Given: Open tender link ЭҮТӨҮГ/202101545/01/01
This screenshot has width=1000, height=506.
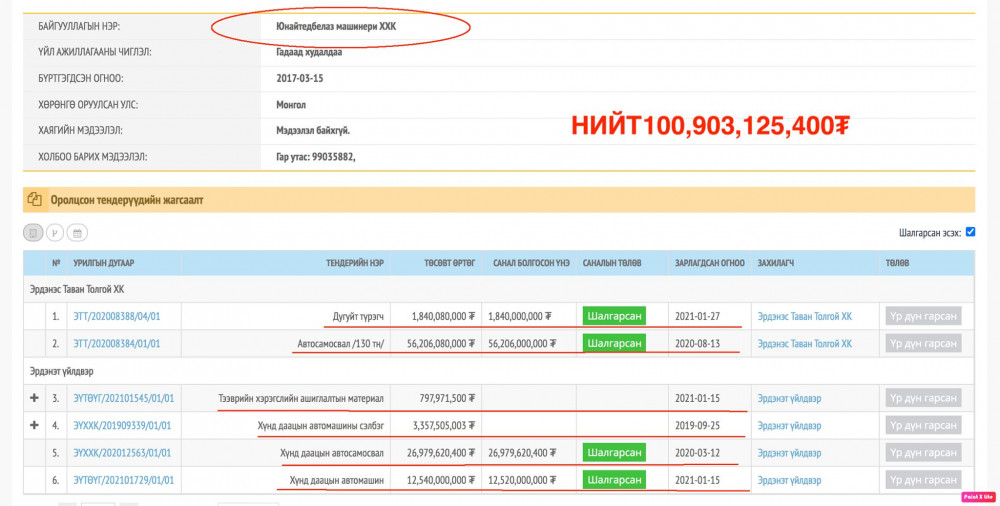Looking at the screenshot, I should click(123, 398).
